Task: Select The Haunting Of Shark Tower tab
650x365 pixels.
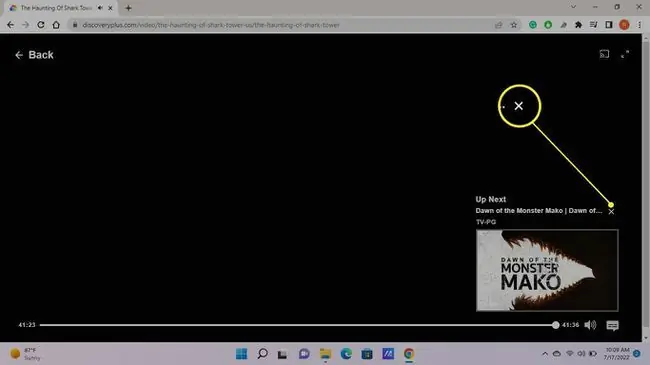Action: pos(56,8)
